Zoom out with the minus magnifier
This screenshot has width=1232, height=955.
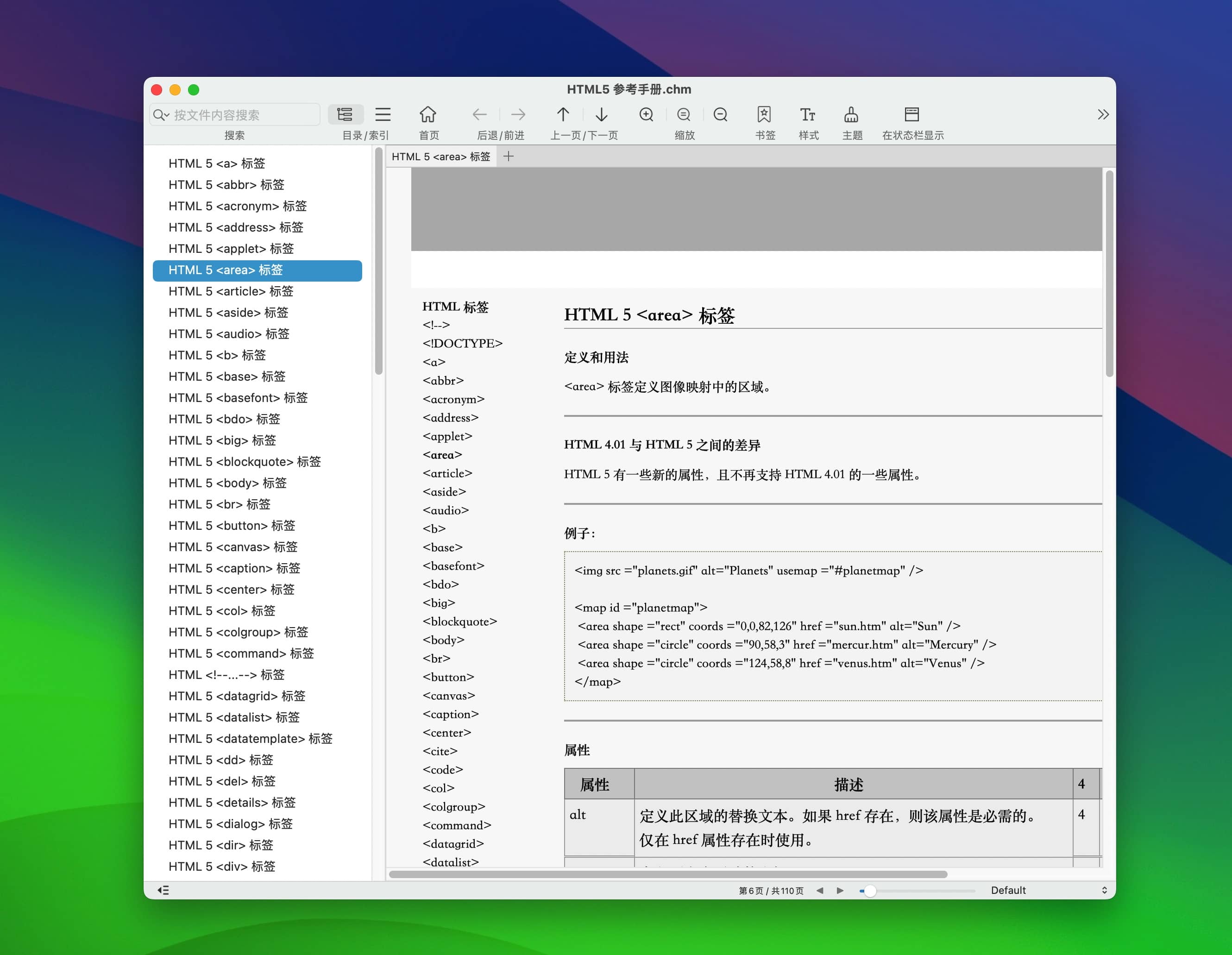720,114
